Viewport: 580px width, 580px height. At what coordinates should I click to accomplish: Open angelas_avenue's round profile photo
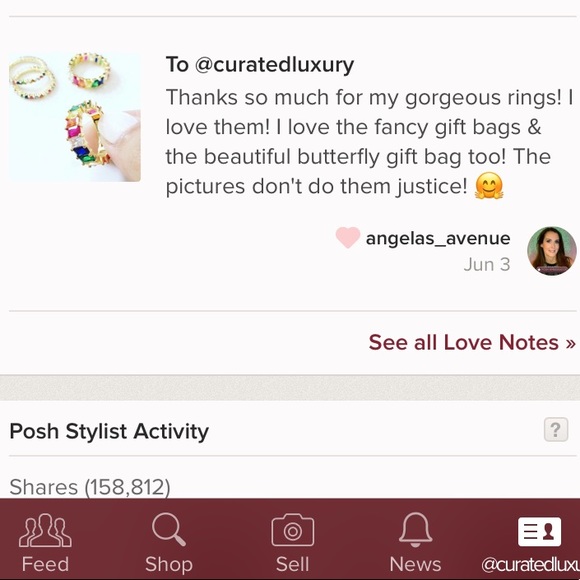[x=552, y=251]
